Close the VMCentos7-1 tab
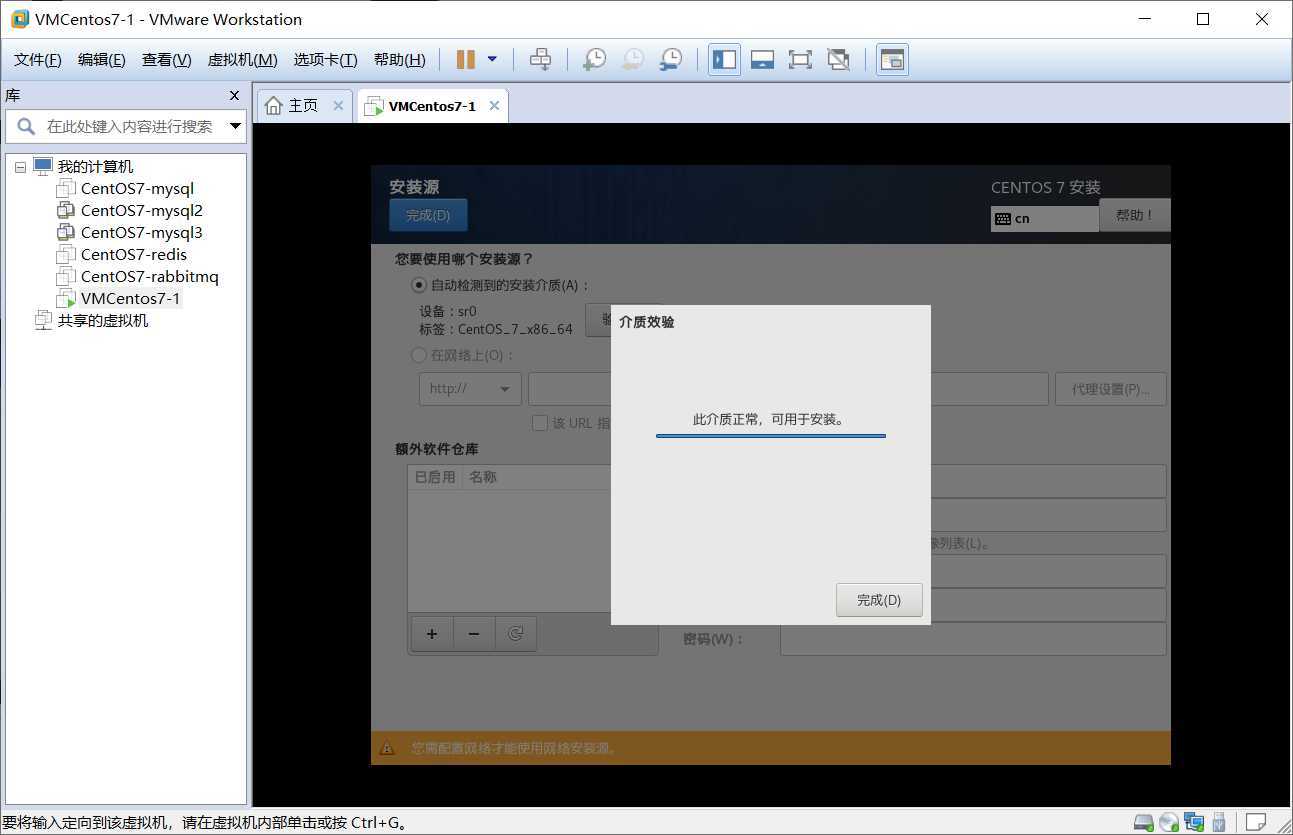The height and width of the screenshot is (835, 1293). click(x=494, y=105)
